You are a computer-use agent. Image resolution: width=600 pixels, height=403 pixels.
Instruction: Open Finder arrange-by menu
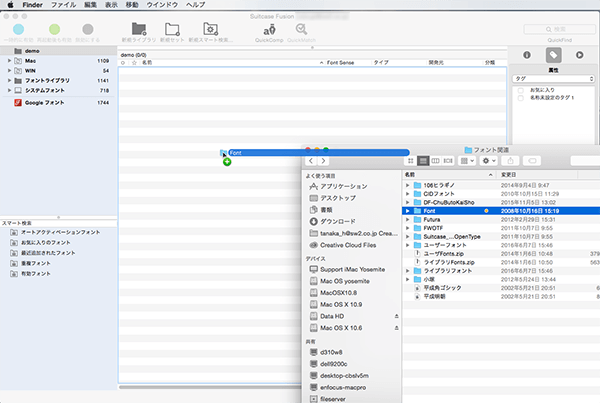tap(467, 161)
